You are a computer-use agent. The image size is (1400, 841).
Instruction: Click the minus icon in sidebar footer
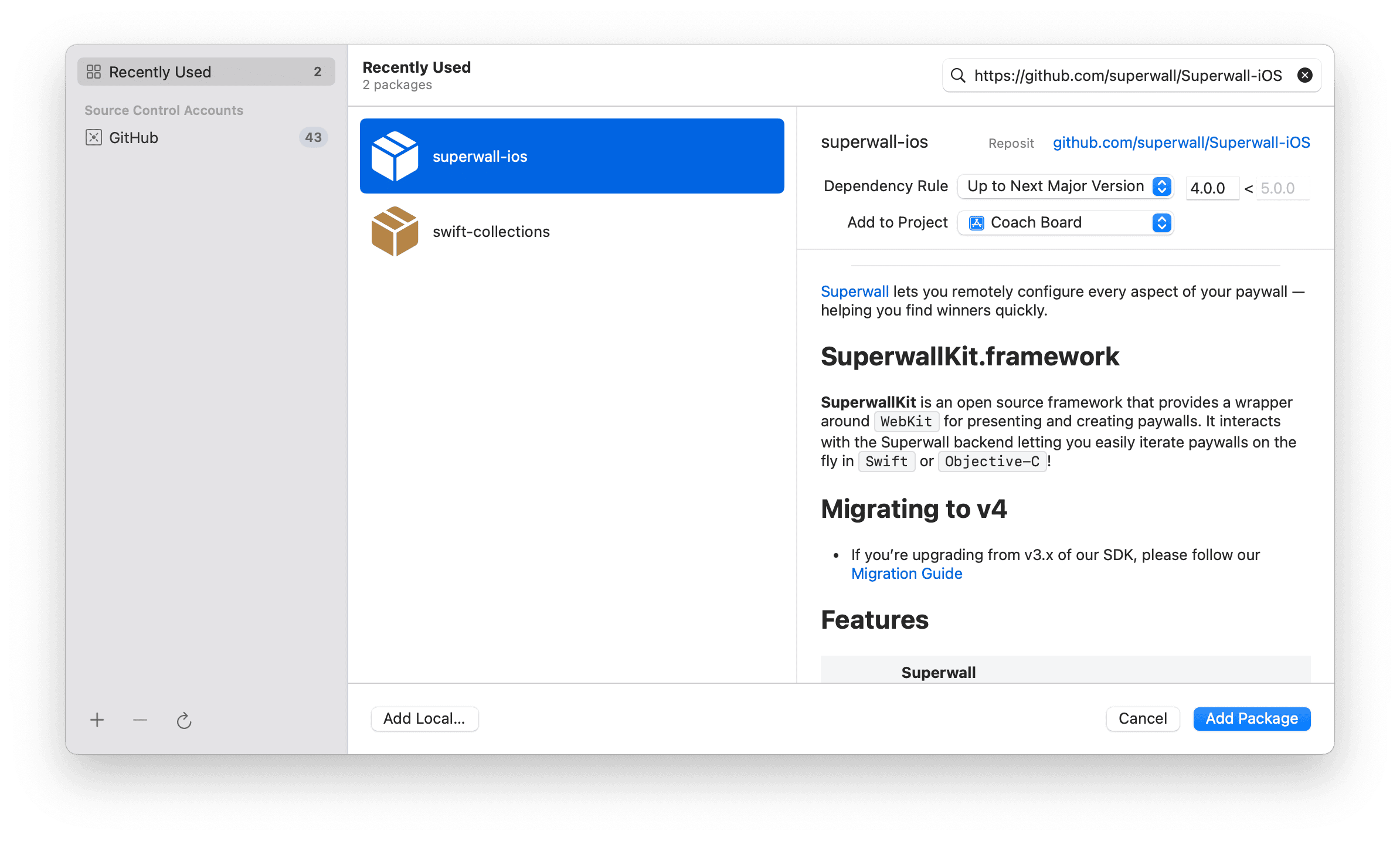140,720
